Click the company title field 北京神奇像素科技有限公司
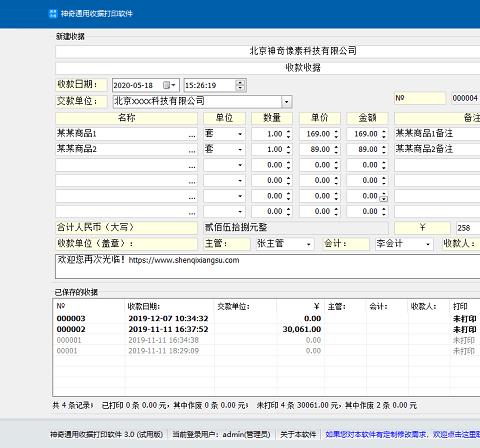This screenshot has height=448, width=480. [x=268, y=51]
